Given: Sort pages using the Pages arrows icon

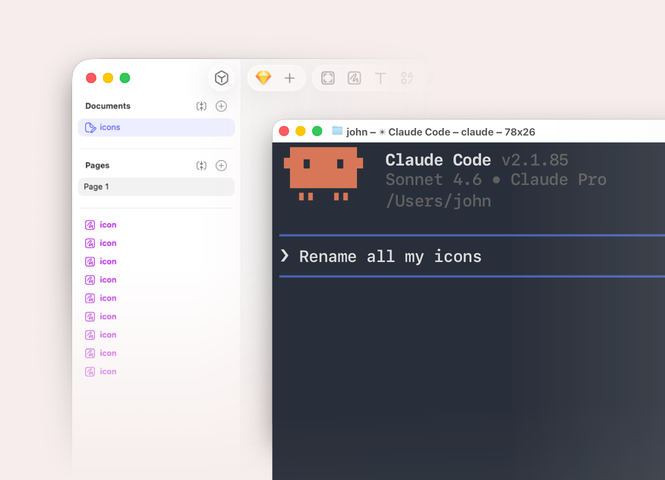Looking at the screenshot, I should [201, 165].
